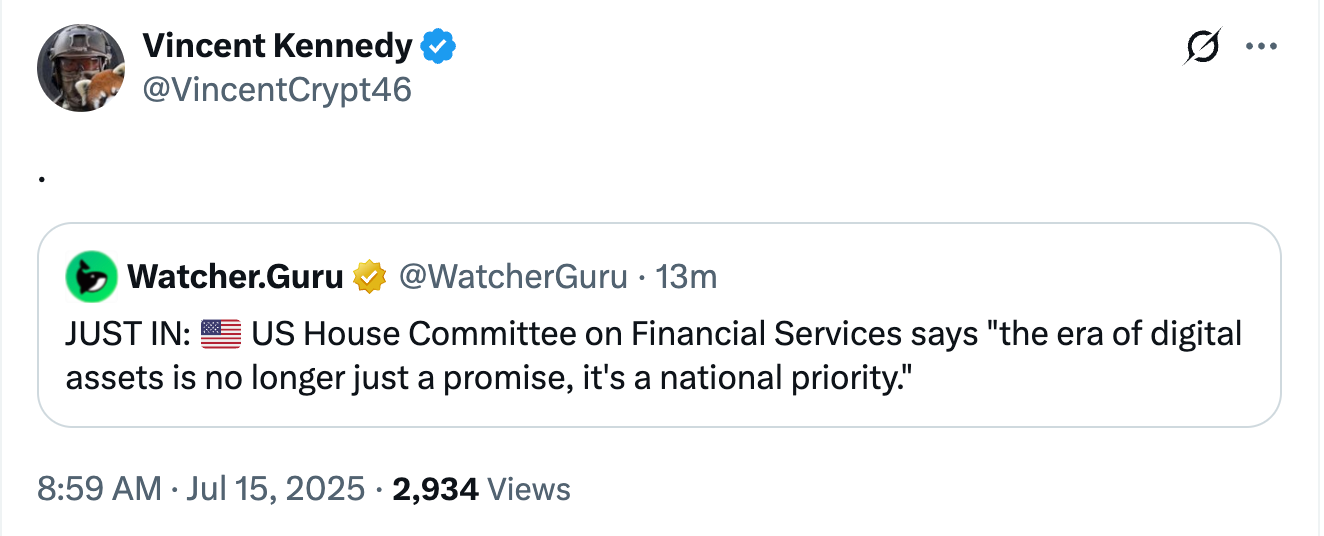Open the green Watcher.Guru avatar icon
Screen dimensions: 1324x536
pyautogui.click(x=91, y=276)
